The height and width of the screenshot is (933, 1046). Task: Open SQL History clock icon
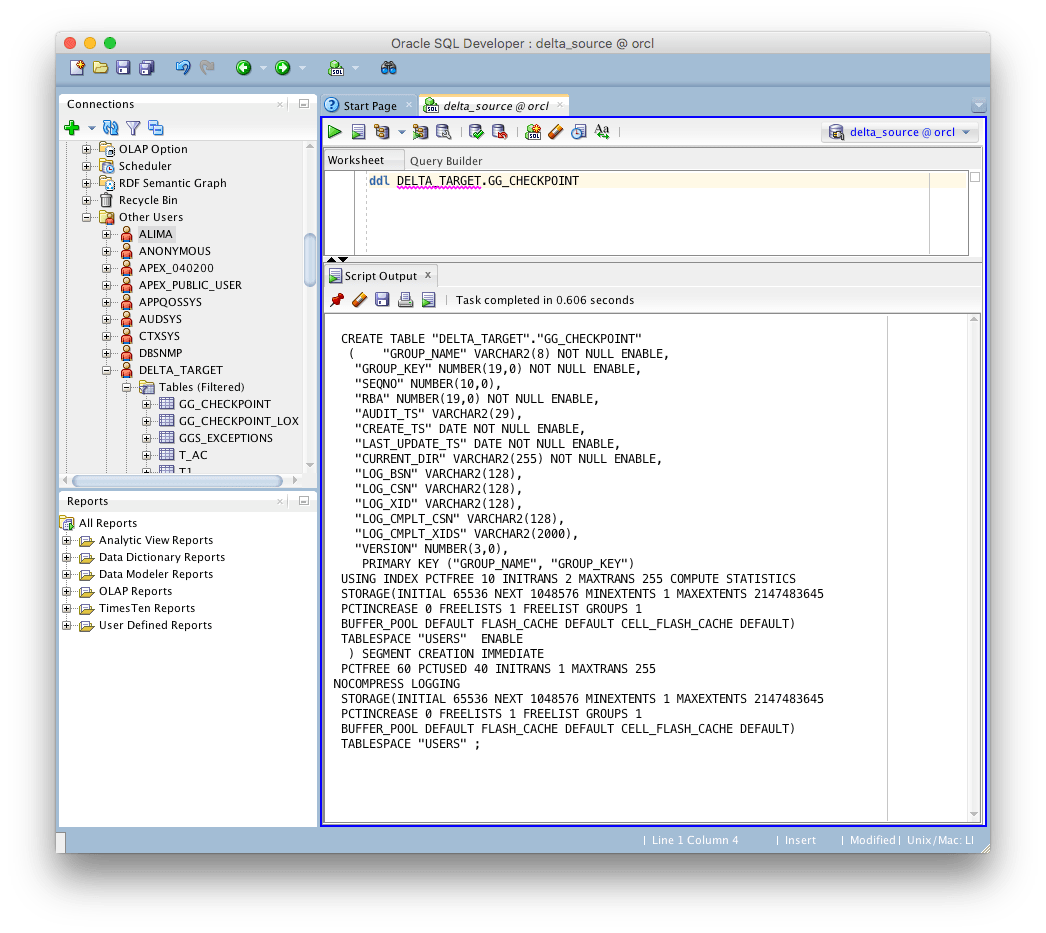click(578, 132)
